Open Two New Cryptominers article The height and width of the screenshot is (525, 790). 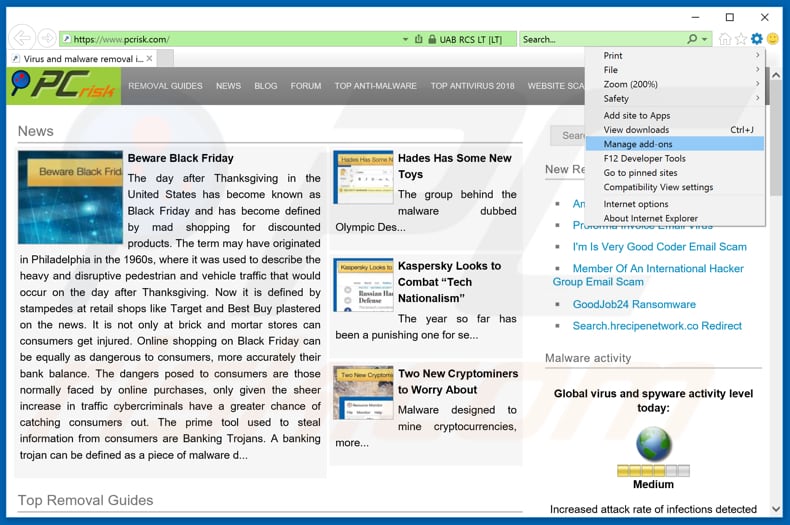(x=458, y=381)
